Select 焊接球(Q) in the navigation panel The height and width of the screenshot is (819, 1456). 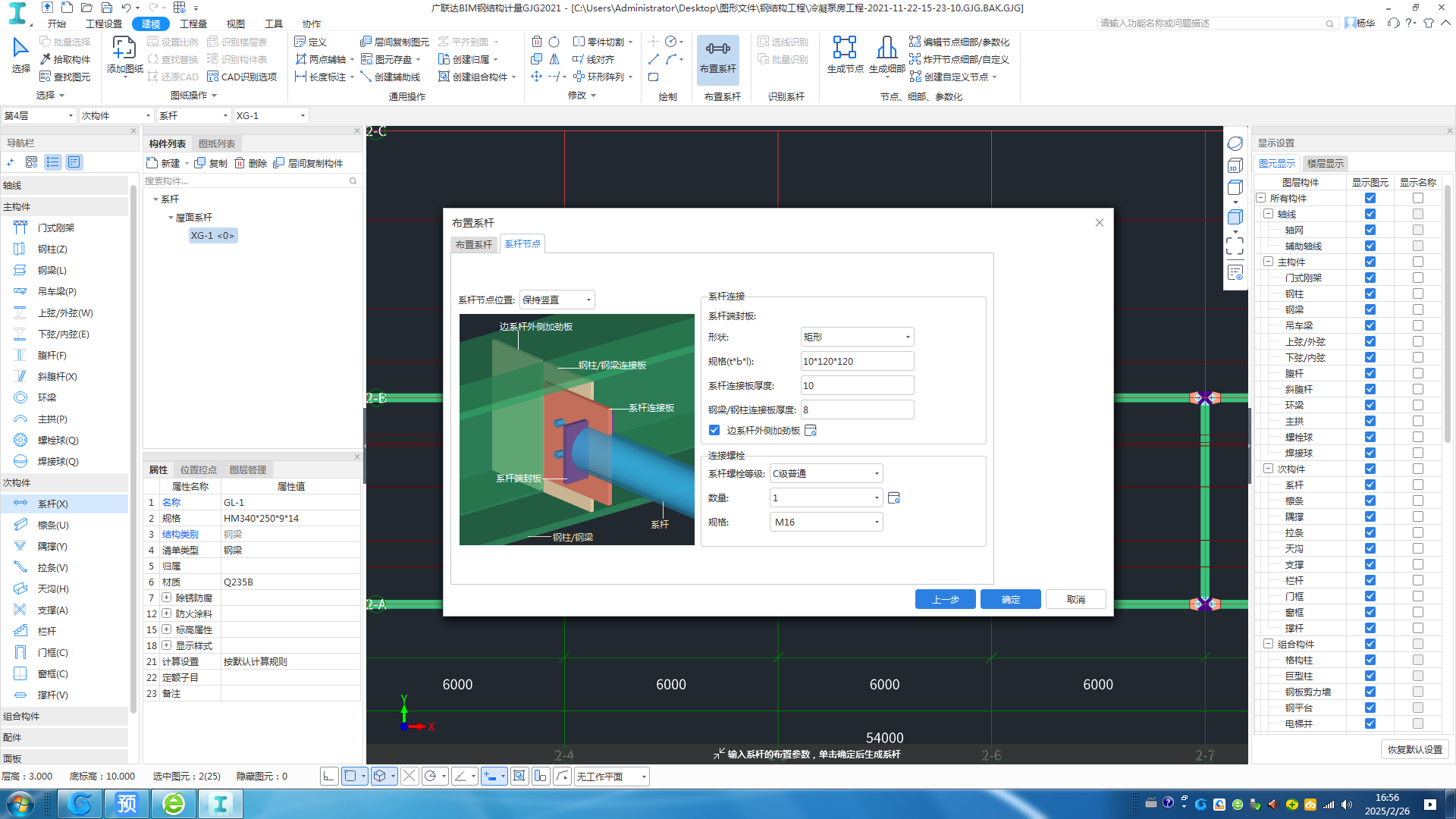tap(58, 461)
